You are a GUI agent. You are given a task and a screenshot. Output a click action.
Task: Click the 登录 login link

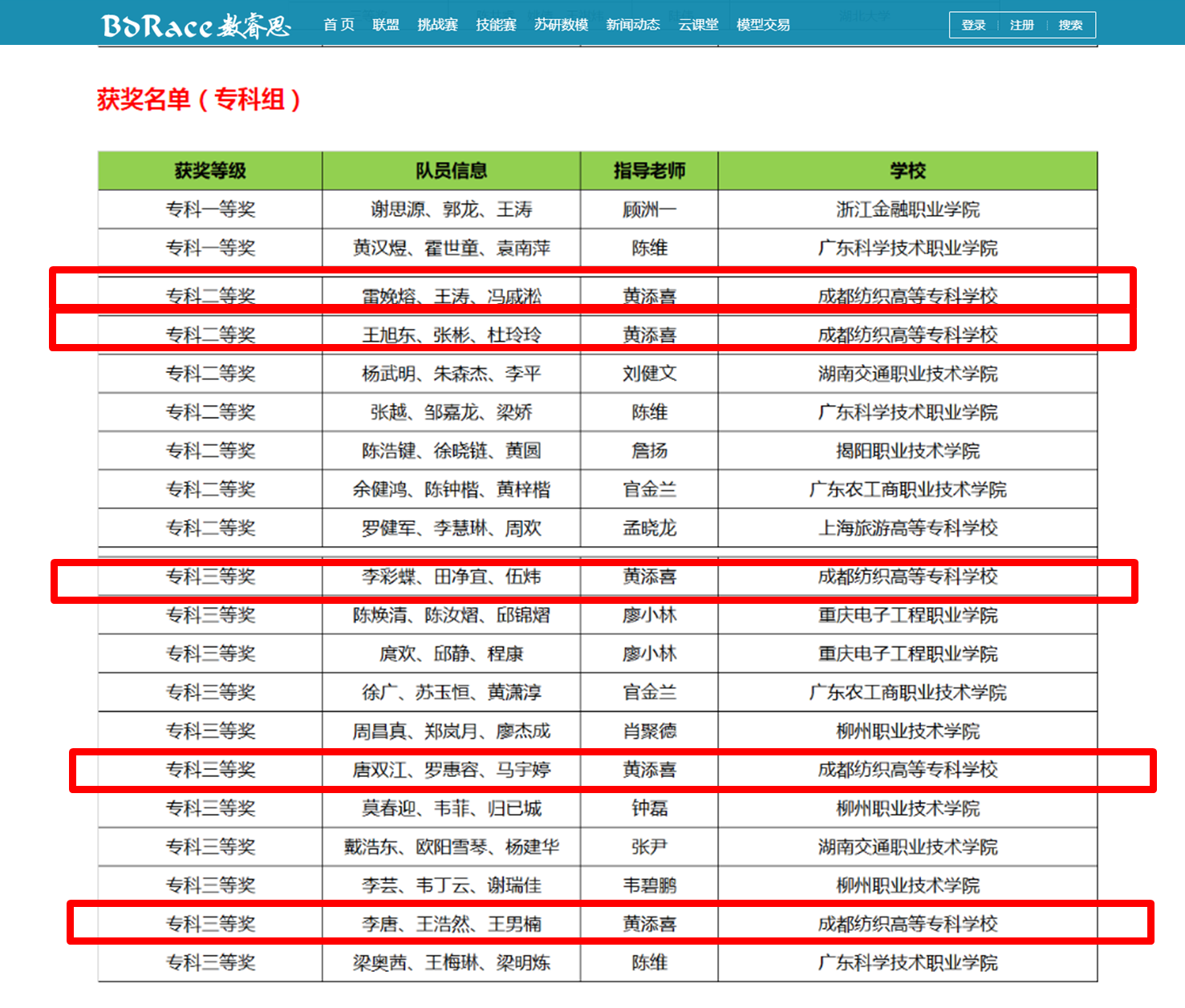click(x=973, y=25)
